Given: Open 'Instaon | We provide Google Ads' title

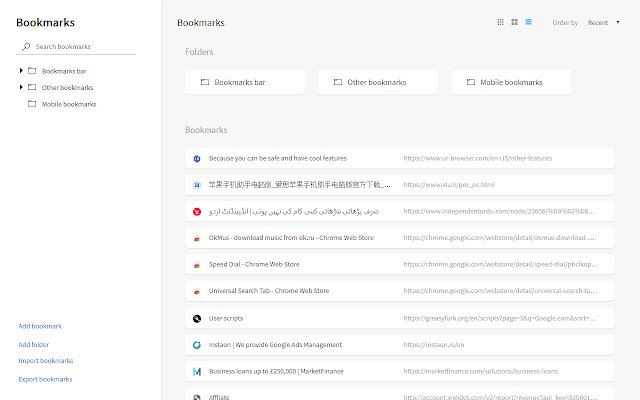Looking at the screenshot, I should 276,345.
